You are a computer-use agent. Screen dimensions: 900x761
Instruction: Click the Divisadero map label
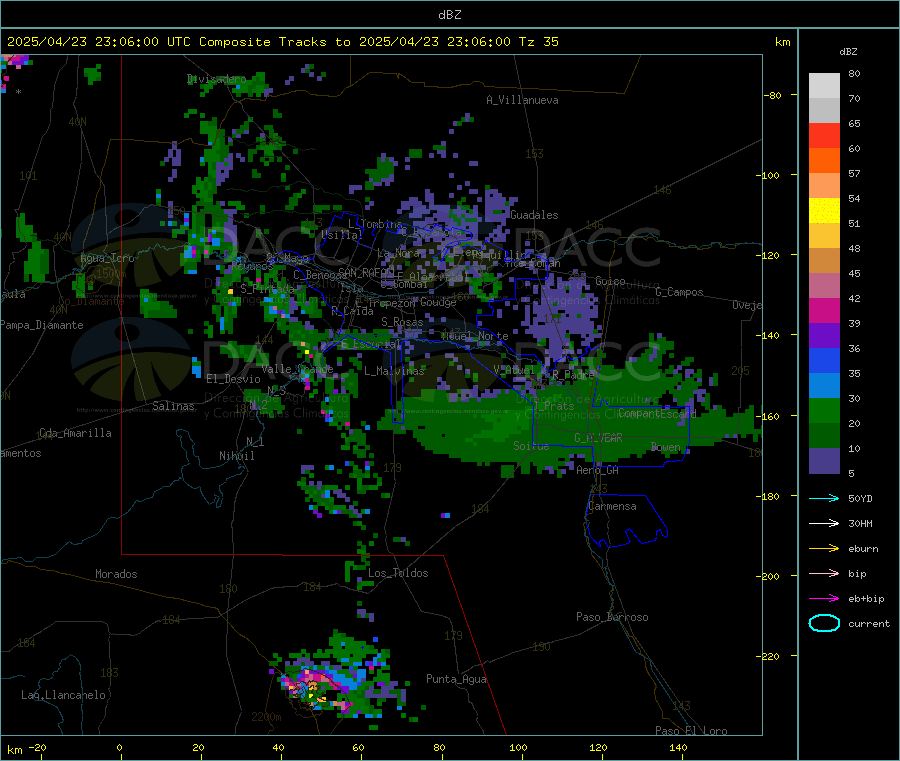(x=216, y=79)
